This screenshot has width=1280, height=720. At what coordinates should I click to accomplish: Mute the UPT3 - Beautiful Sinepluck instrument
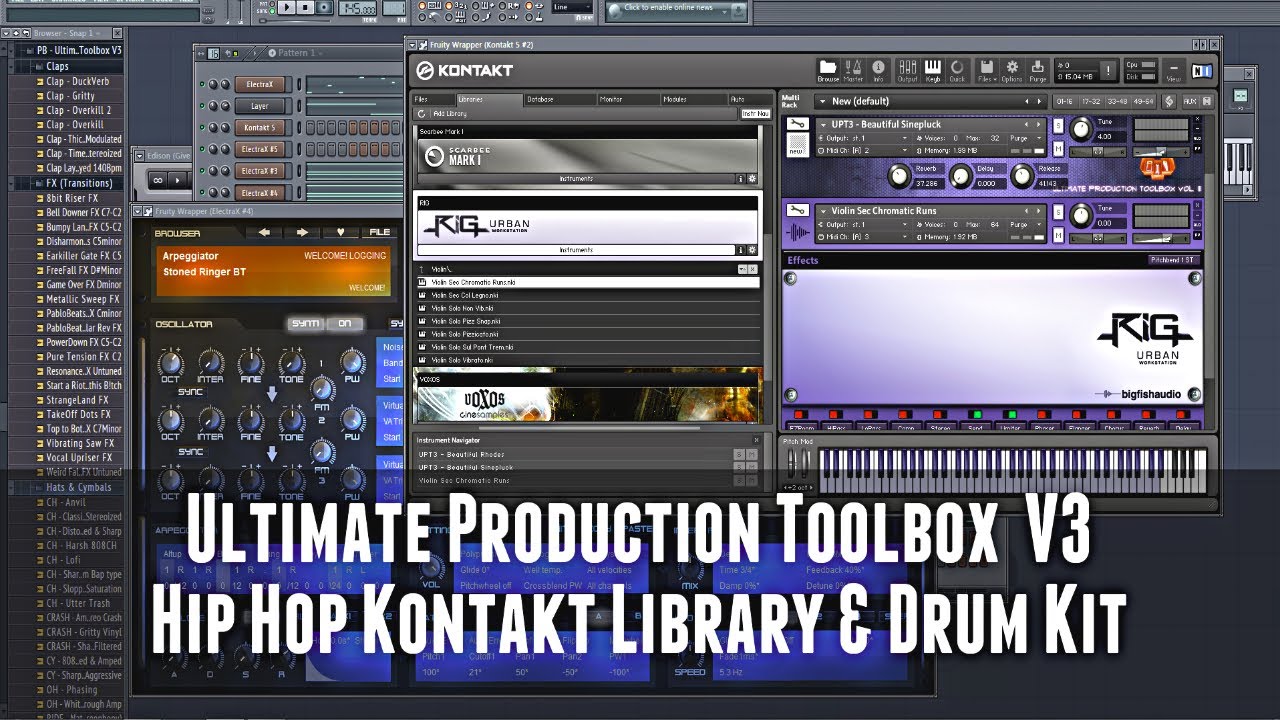tap(1058, 148)
